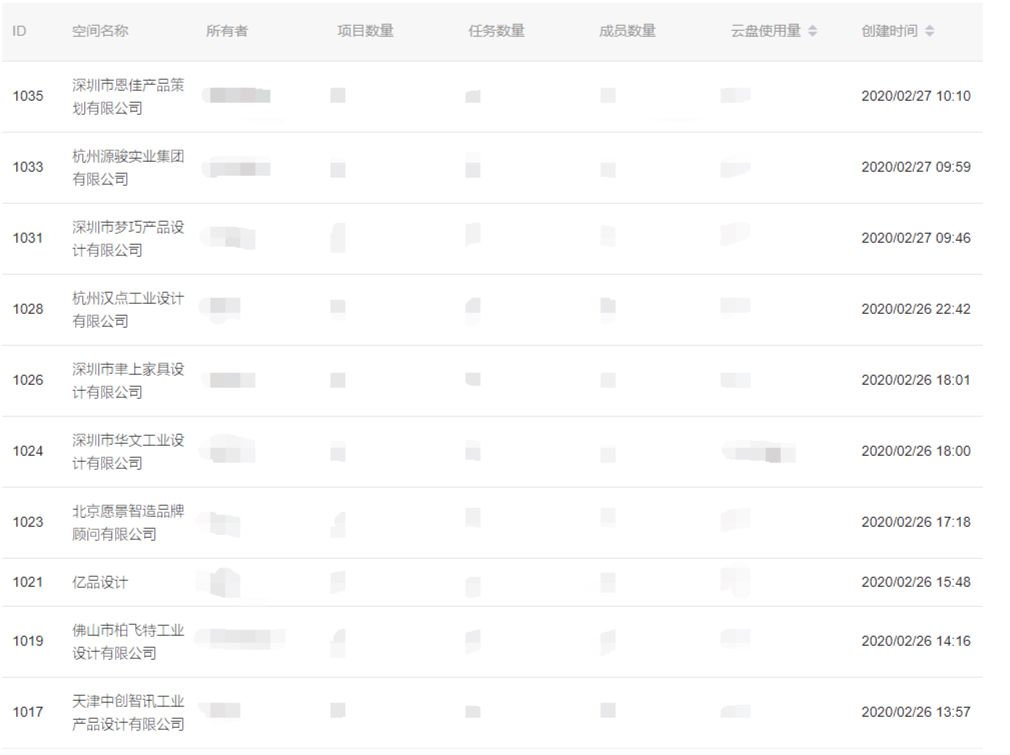Click the 空间名称 column header
This screenshot has width=1010, height=755.
point(100,31)
